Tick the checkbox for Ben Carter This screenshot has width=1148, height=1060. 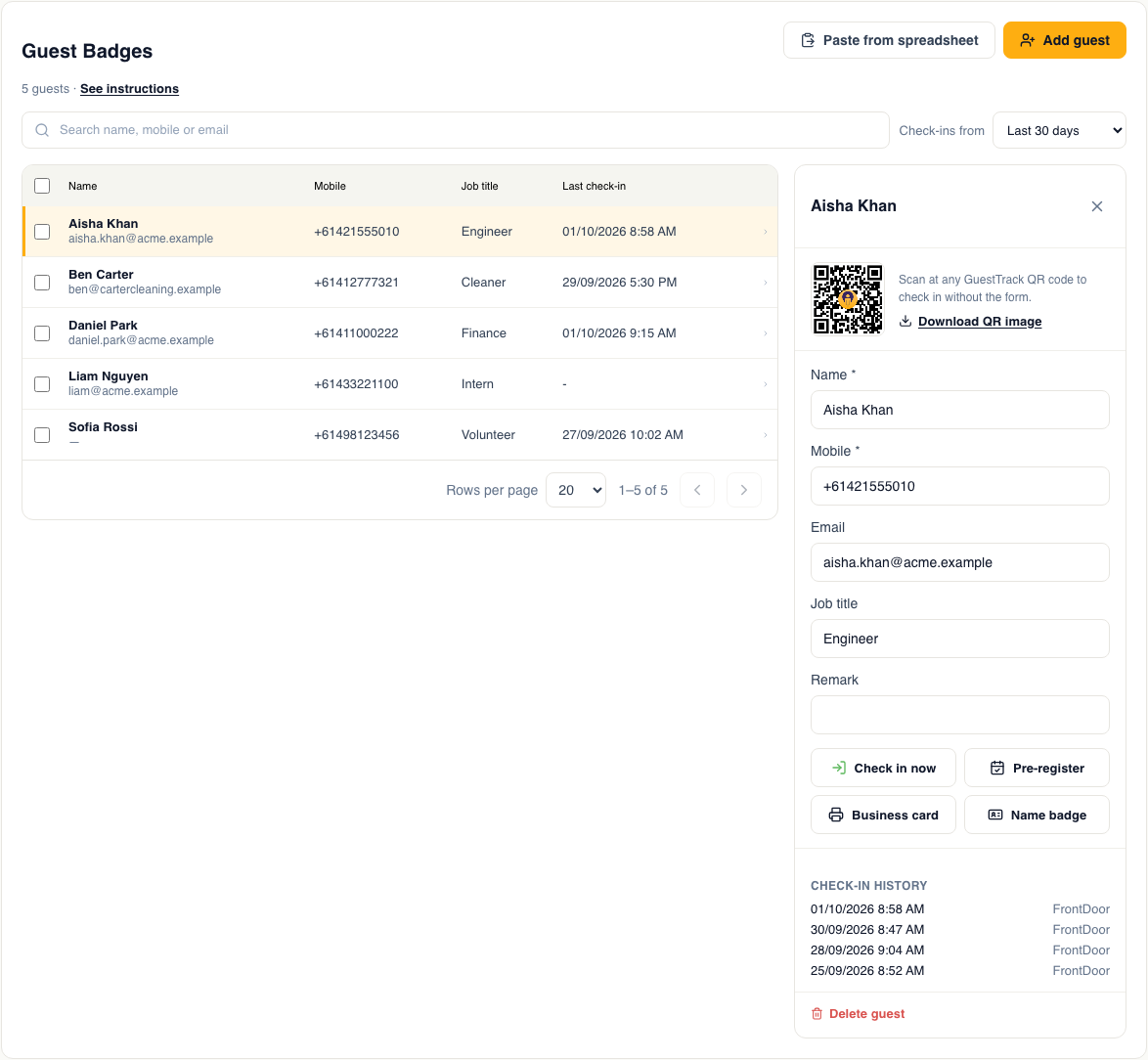pyautogui.click(x=42, y=283)
